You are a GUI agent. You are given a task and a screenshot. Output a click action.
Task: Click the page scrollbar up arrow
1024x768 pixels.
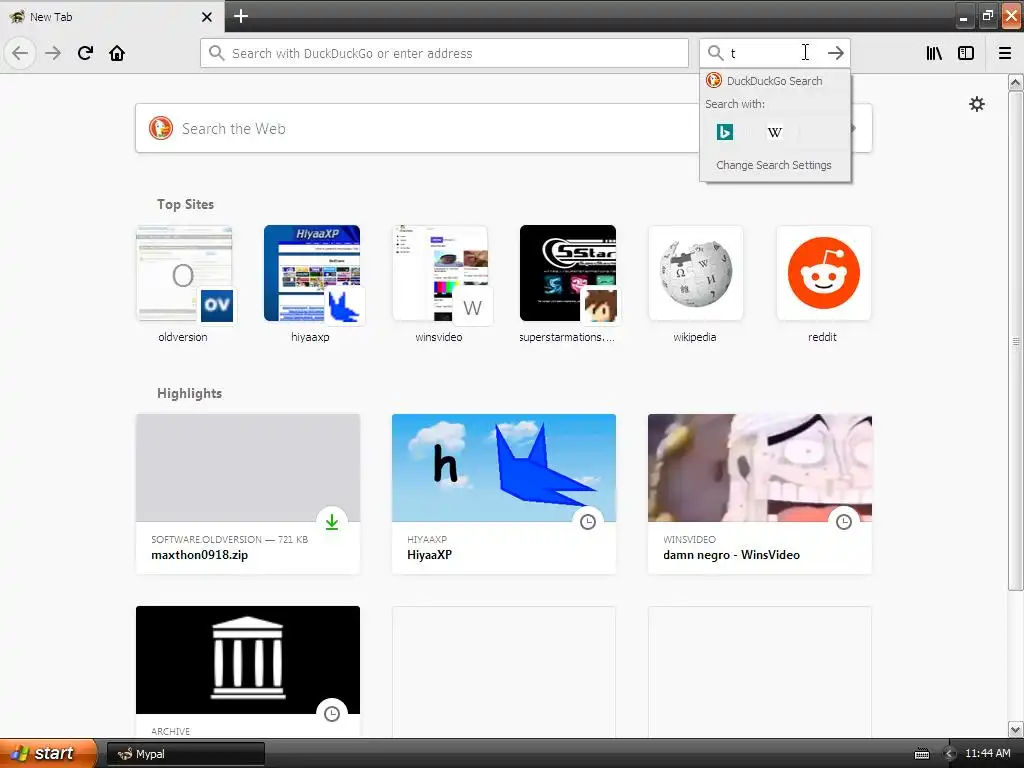click(x=1015, y=82)
